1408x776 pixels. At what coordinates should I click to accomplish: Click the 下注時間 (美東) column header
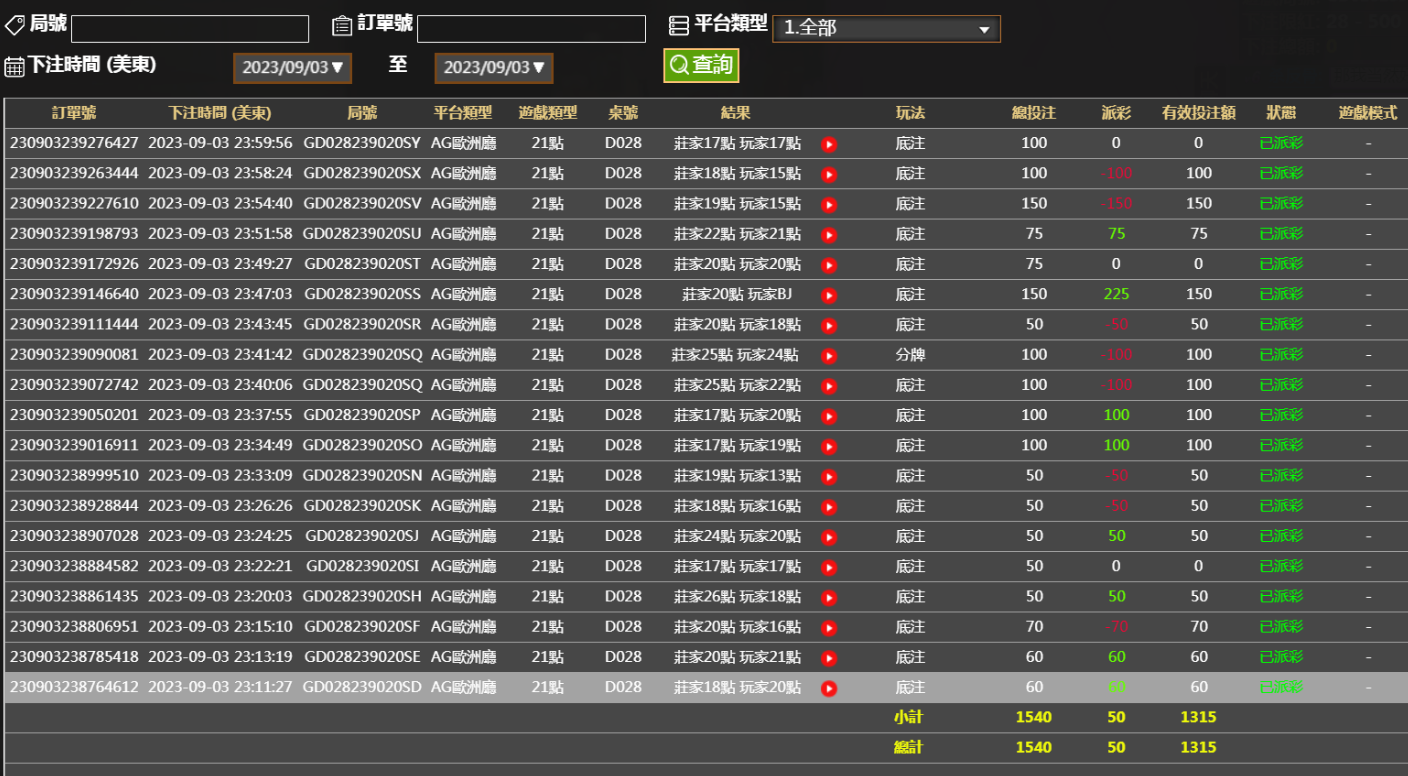tap(220, 113)
